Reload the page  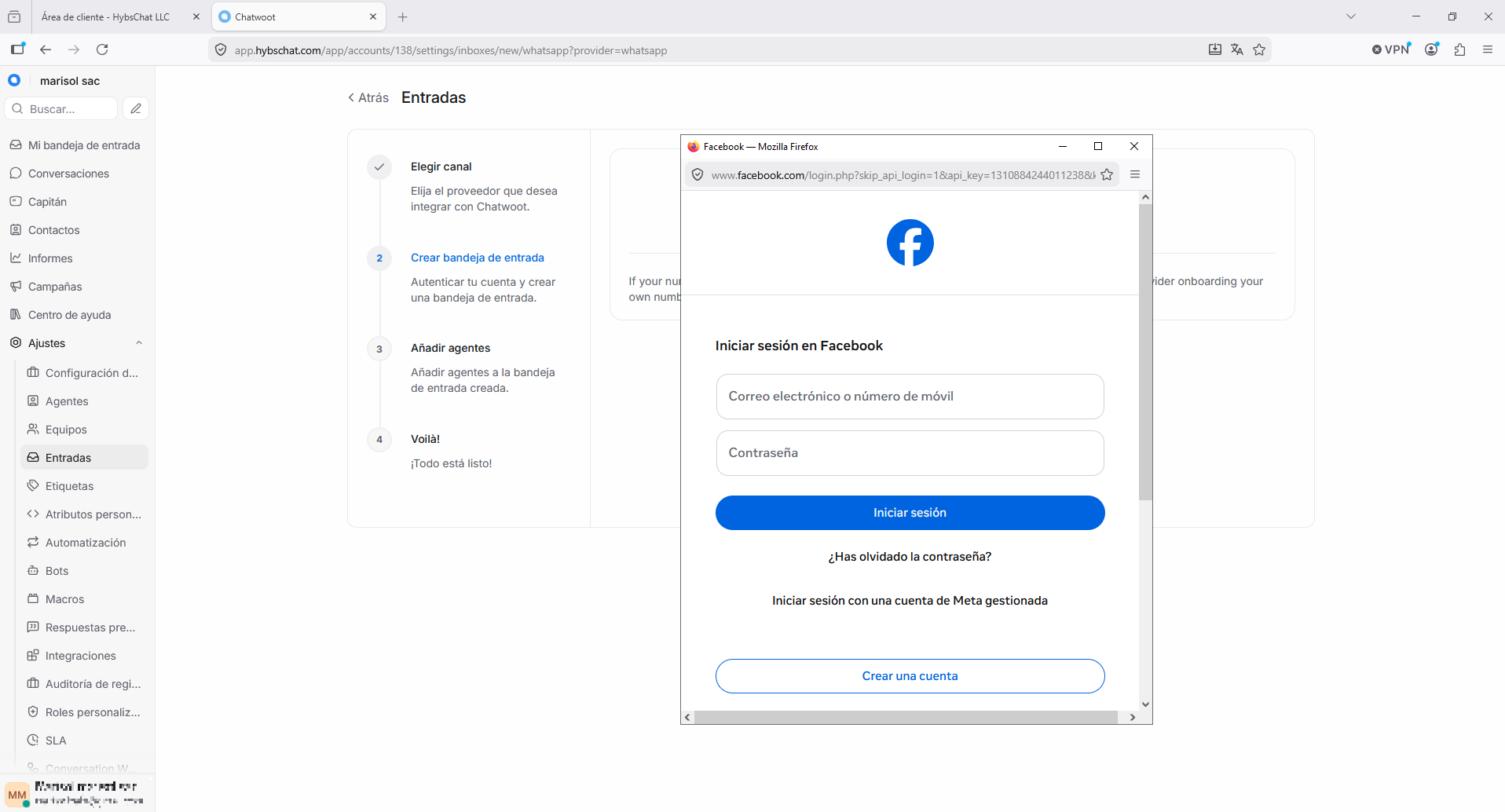tap(102, 49)
